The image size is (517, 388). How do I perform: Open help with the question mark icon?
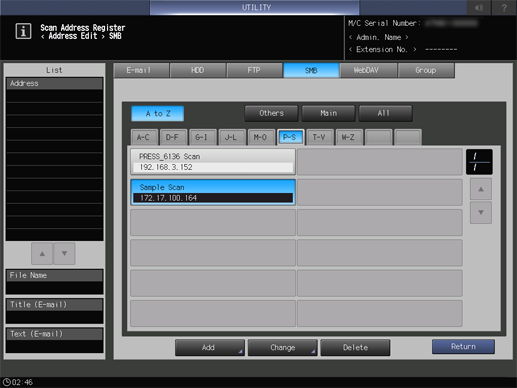coord(504,7)
